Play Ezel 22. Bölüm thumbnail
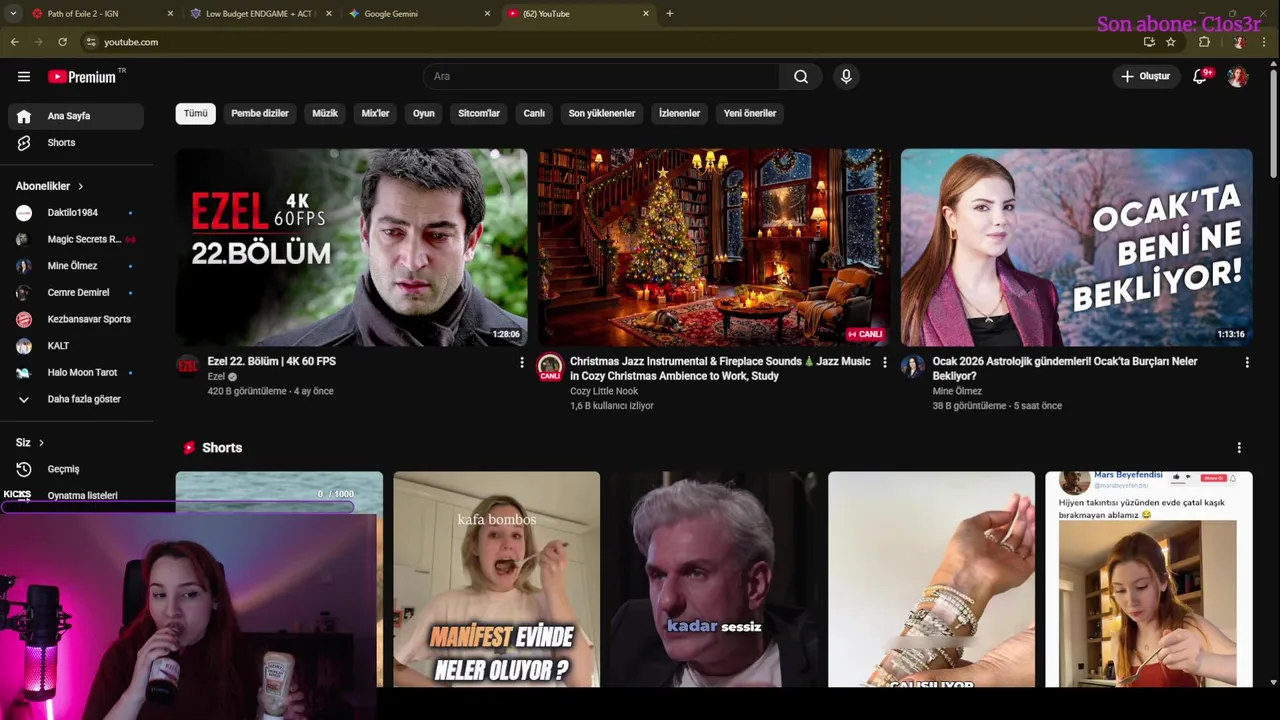The width and height of the screenshot is (1280, 720). 351,247
